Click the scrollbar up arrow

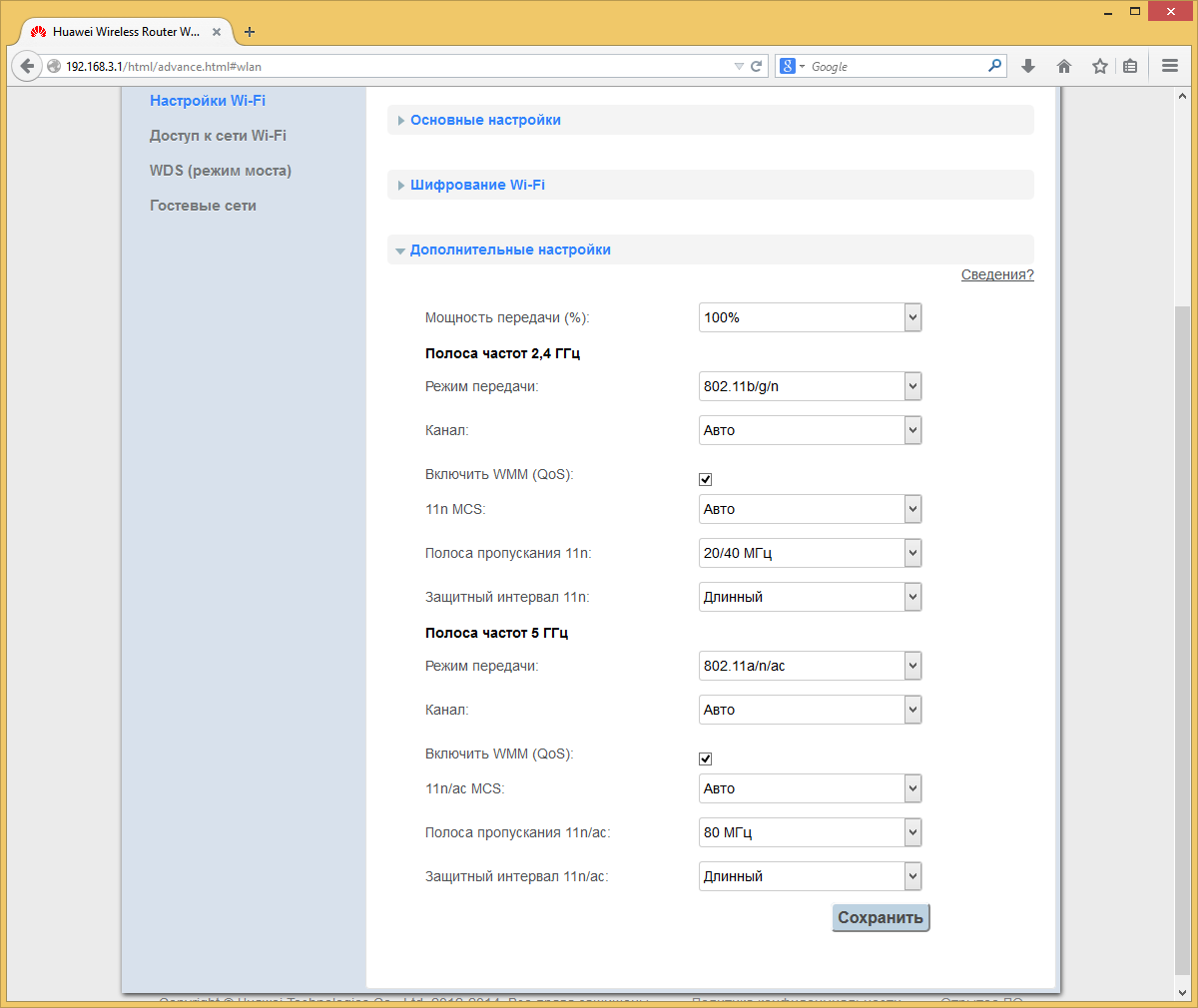(x=1182, y=96)
